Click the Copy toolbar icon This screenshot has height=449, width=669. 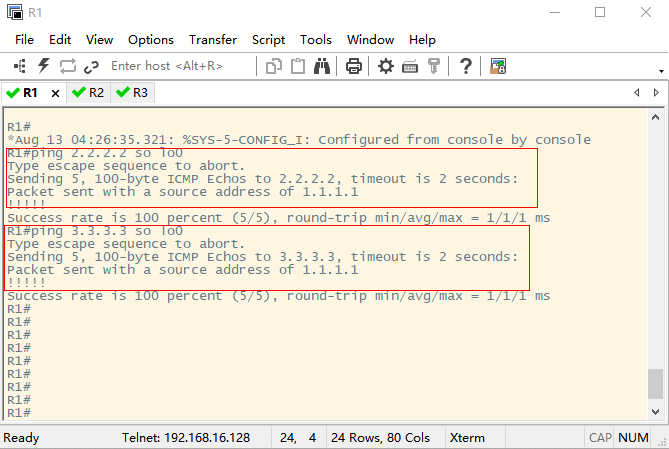click(273, 67)
